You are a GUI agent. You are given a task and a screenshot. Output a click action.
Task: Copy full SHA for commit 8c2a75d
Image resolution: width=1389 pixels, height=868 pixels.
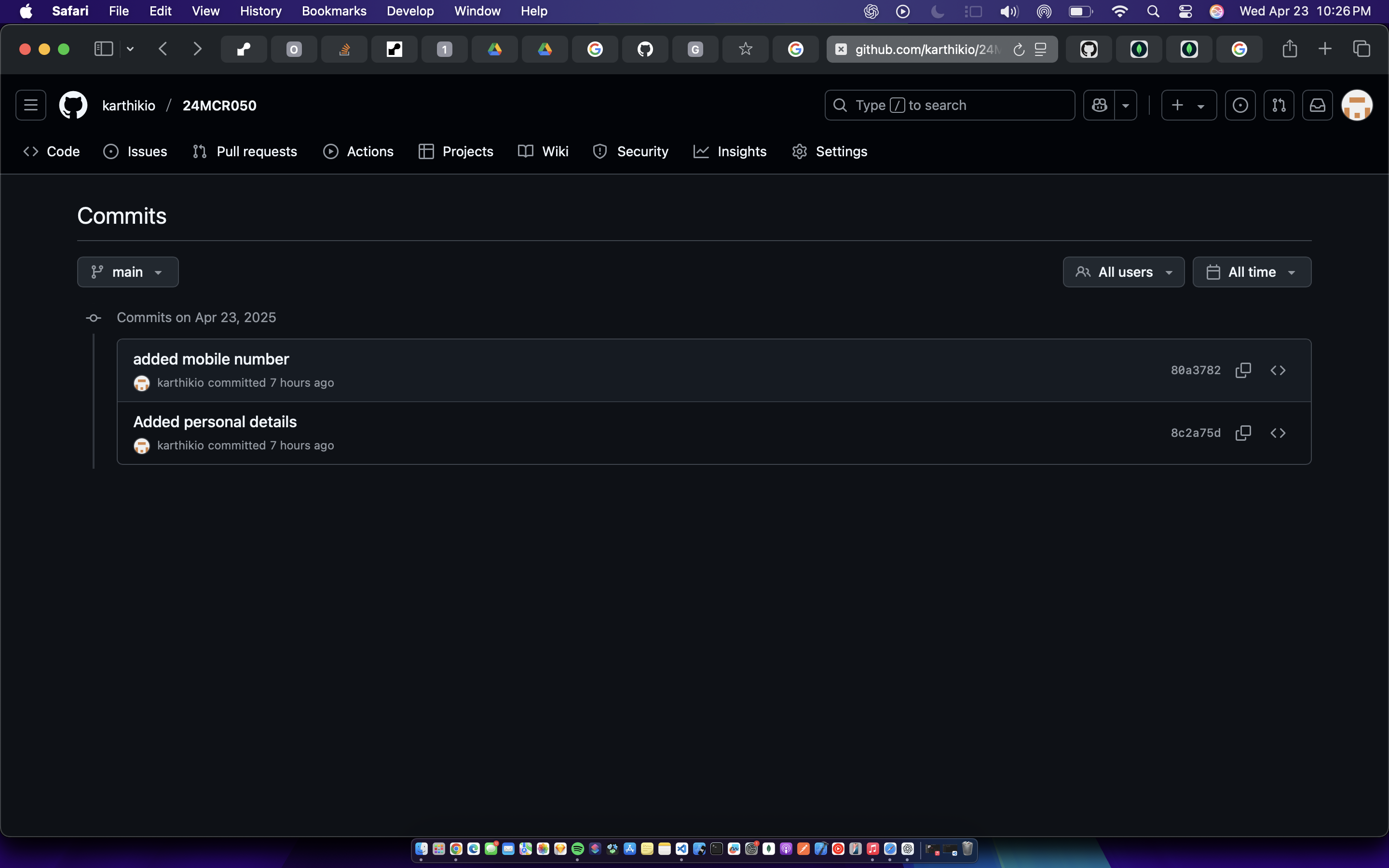point(1243,433)
